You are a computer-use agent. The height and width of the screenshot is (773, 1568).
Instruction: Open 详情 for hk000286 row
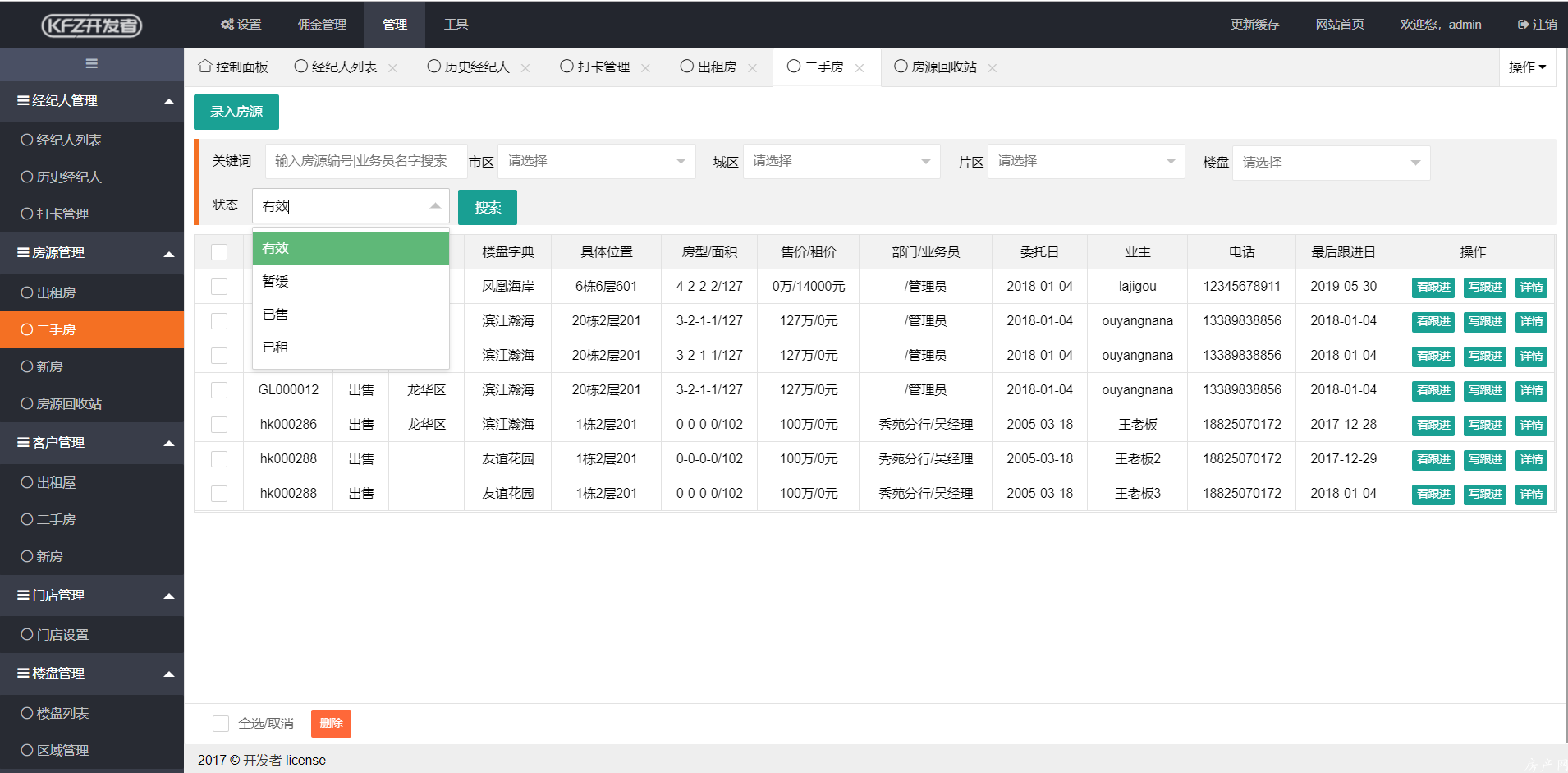point(1531,425)
